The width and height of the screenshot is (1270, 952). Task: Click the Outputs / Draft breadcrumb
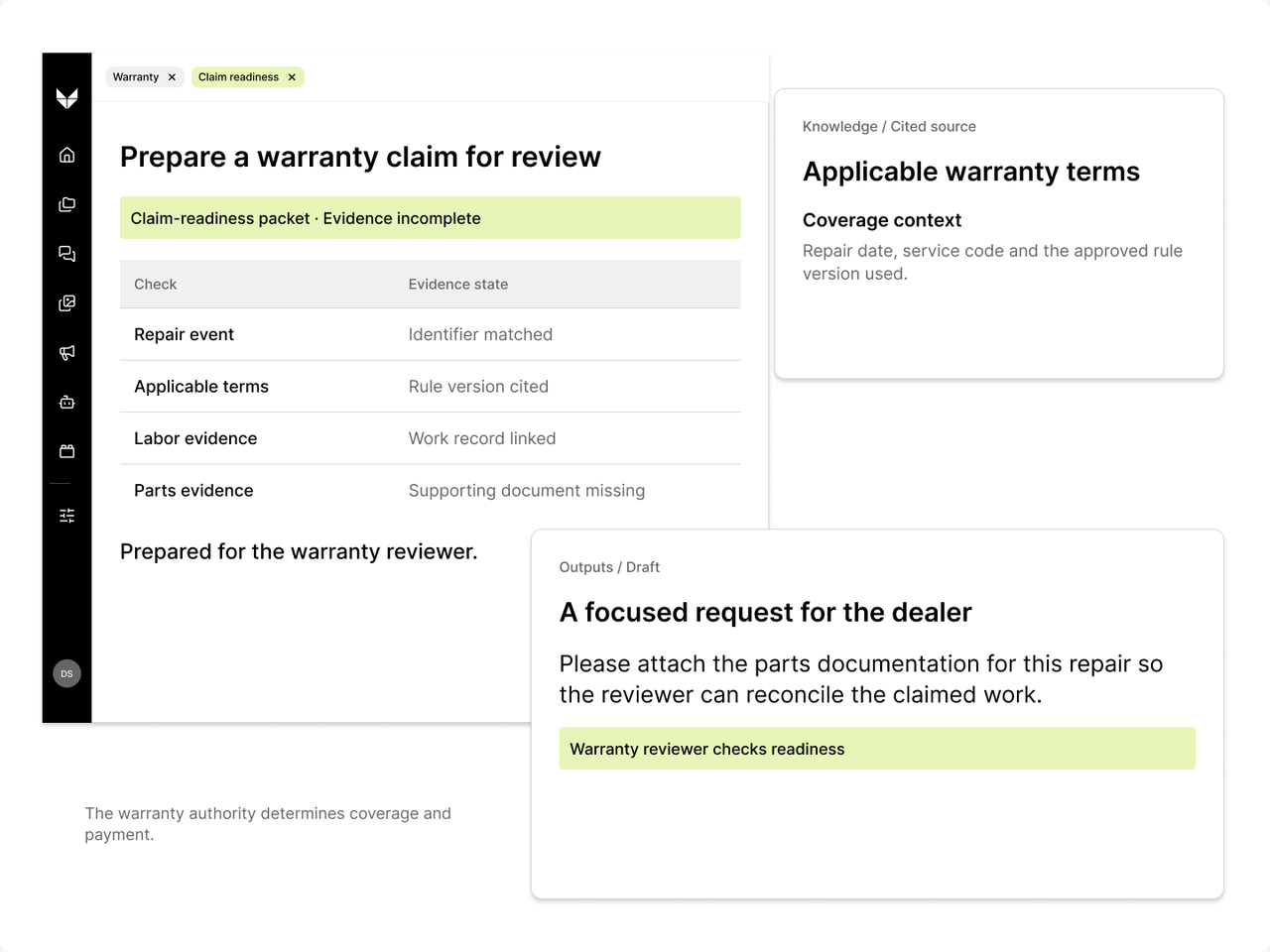(609, 567)
